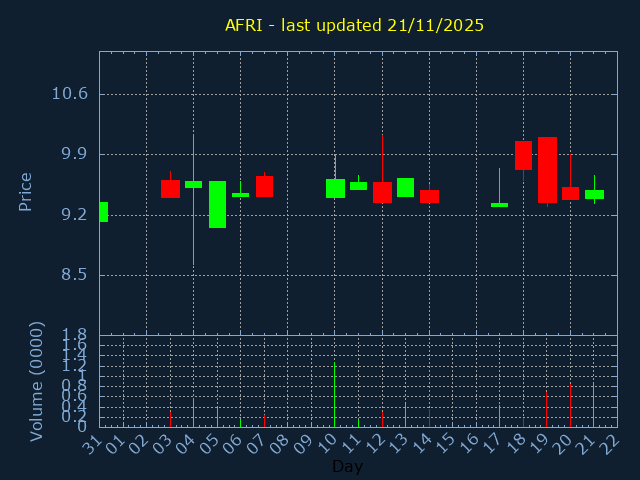
Task: Select the red candlestick on day 03
Action: coord(170,188)
